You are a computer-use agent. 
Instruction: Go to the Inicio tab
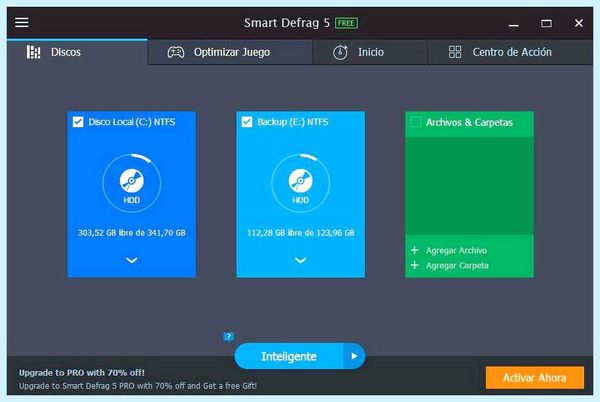tap(370, 52)
